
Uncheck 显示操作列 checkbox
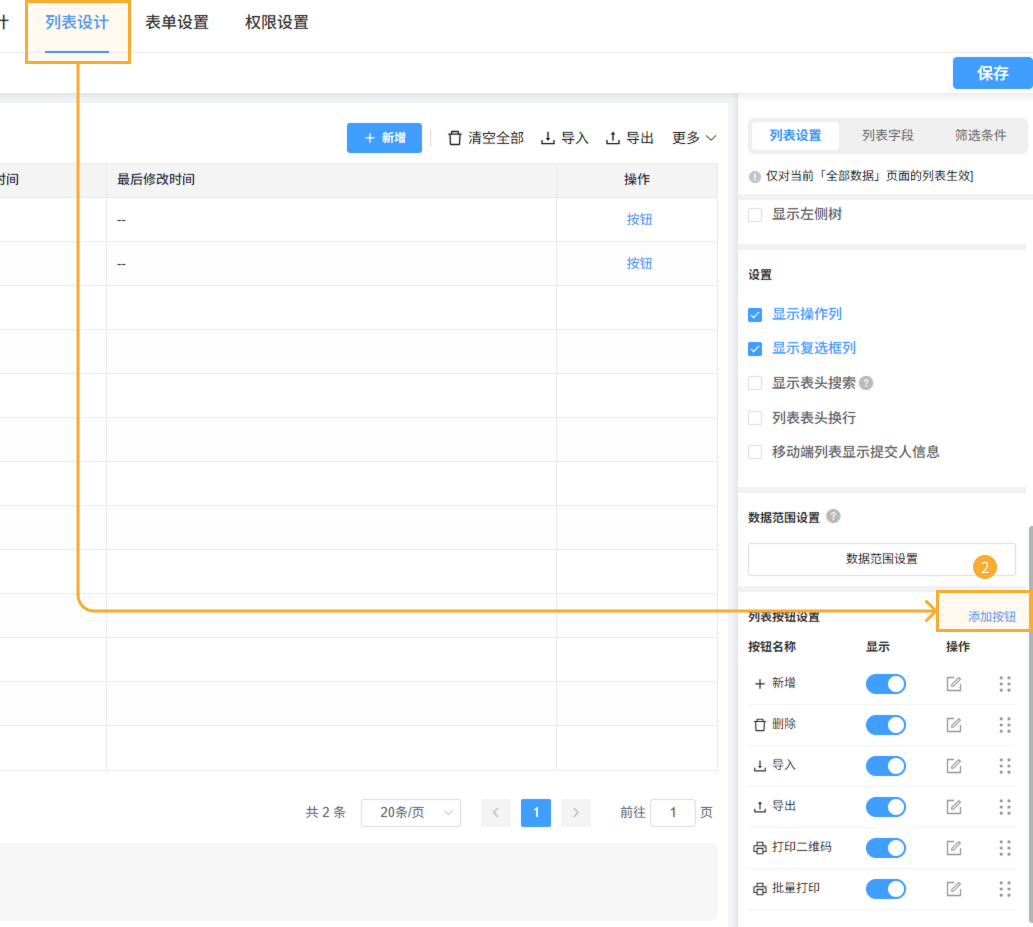755,314
